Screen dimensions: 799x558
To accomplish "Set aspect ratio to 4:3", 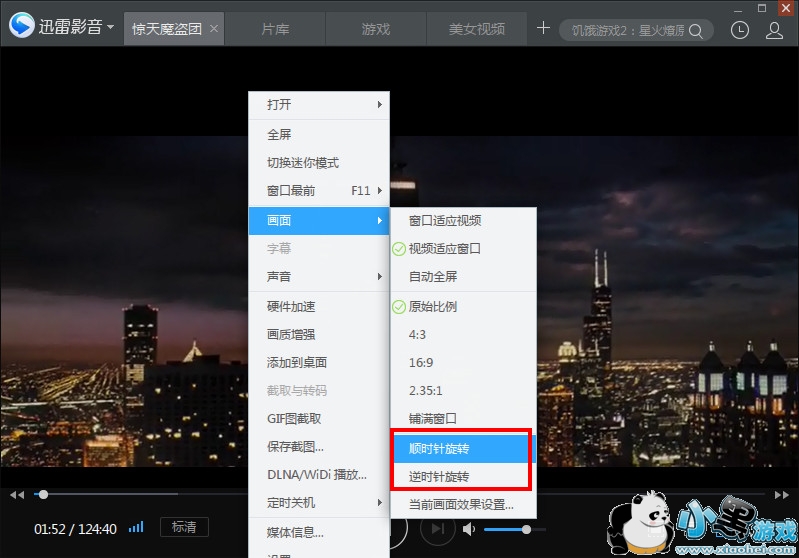I will 464,335.
